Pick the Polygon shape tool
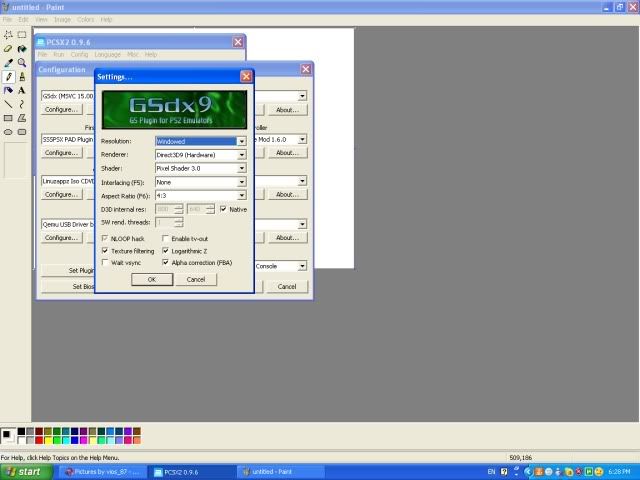The height and width of the screenshot is (480, 640). pyautogui.click(x=22, y=118)
